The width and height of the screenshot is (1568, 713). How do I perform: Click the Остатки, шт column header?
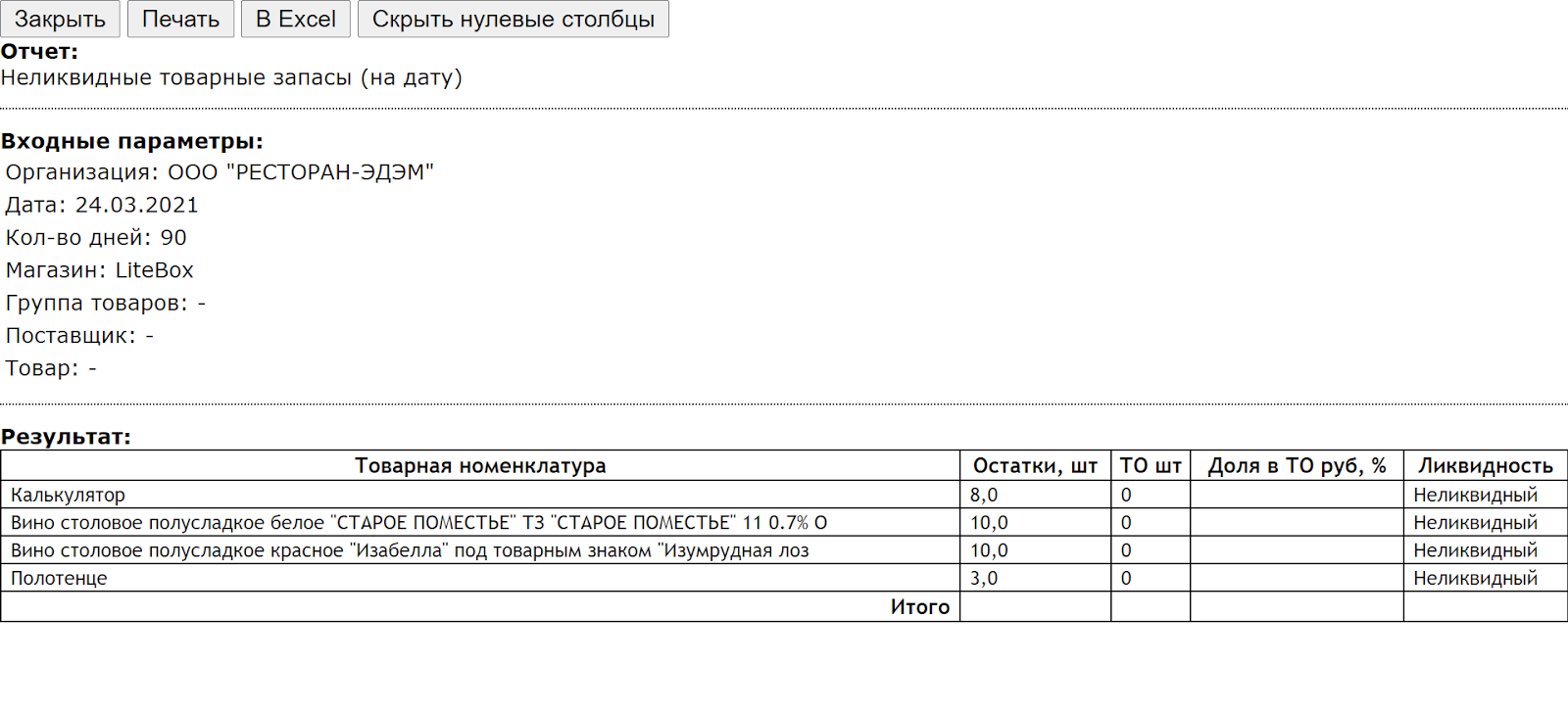coord(1034,466)
